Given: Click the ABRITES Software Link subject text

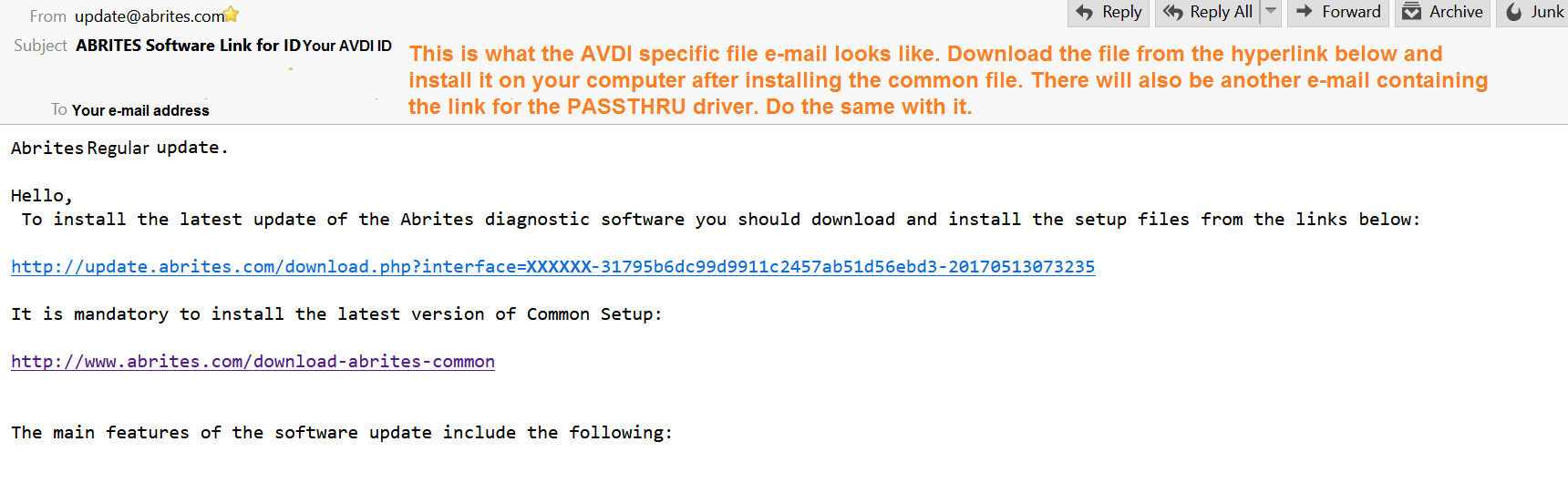Looking at the screenshot, I should 188,46.
